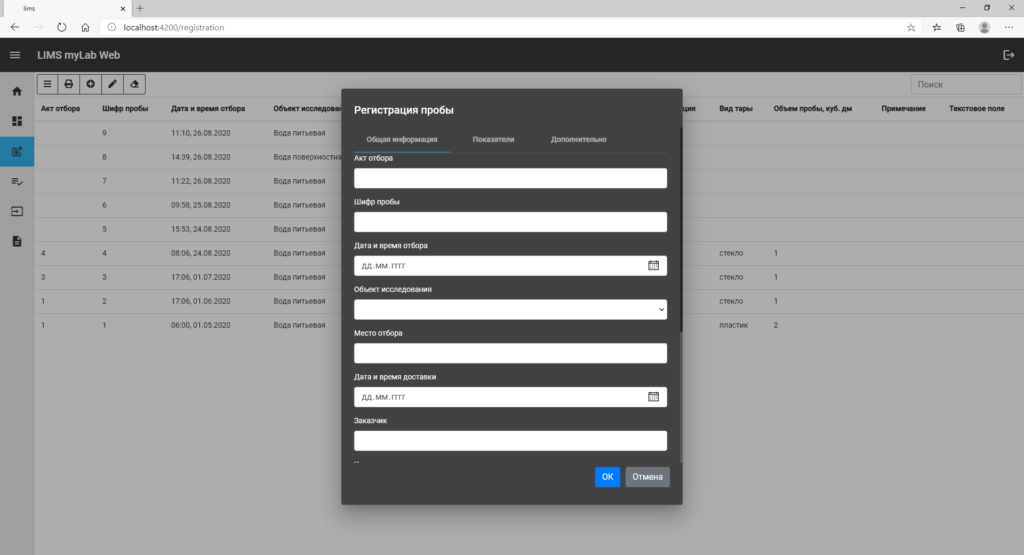Switch to the Показатели tab

pyautogui.click(x=493, y=139)
